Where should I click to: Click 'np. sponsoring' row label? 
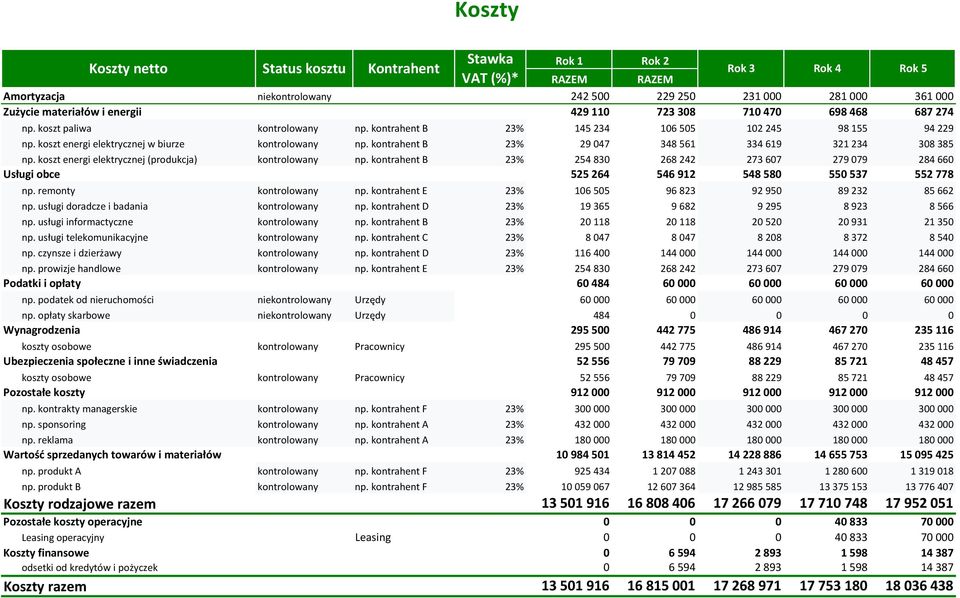coord(54,425)
